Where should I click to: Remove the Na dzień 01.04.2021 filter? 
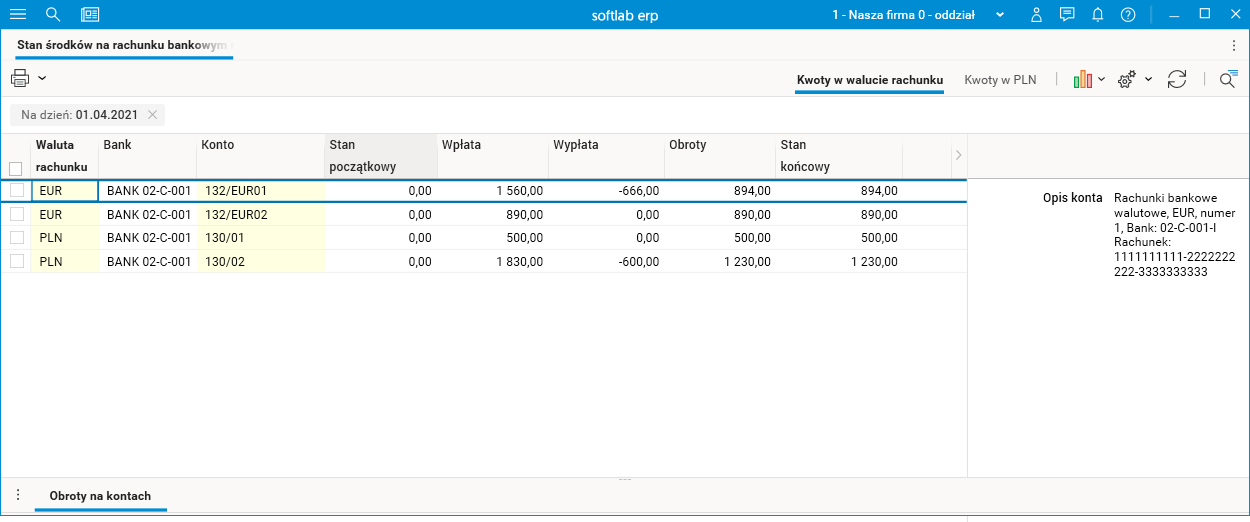(152, 115)
